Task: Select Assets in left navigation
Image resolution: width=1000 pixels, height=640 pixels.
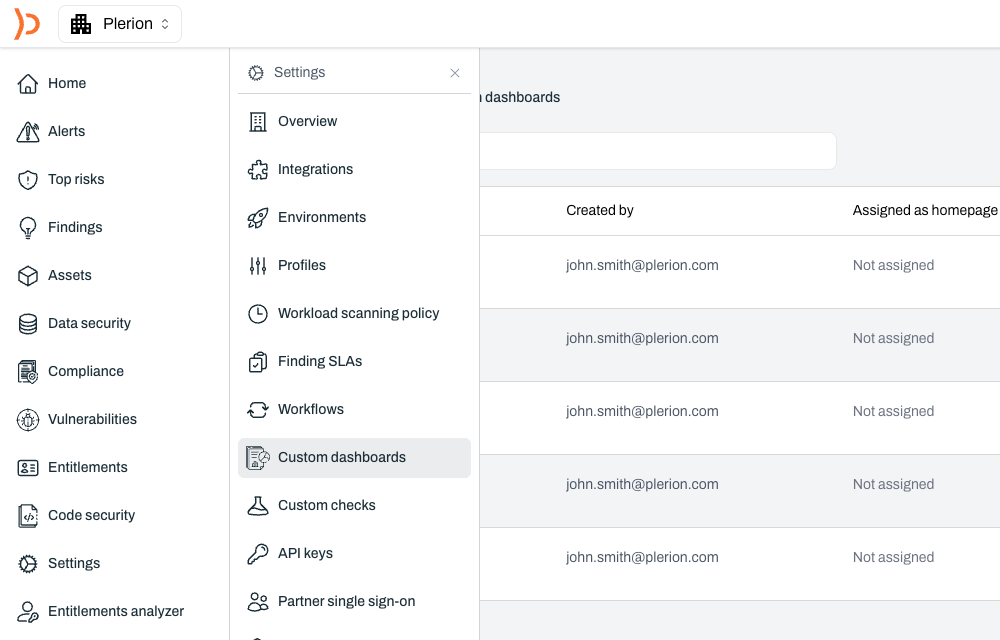Action: [x=70, y=275]
